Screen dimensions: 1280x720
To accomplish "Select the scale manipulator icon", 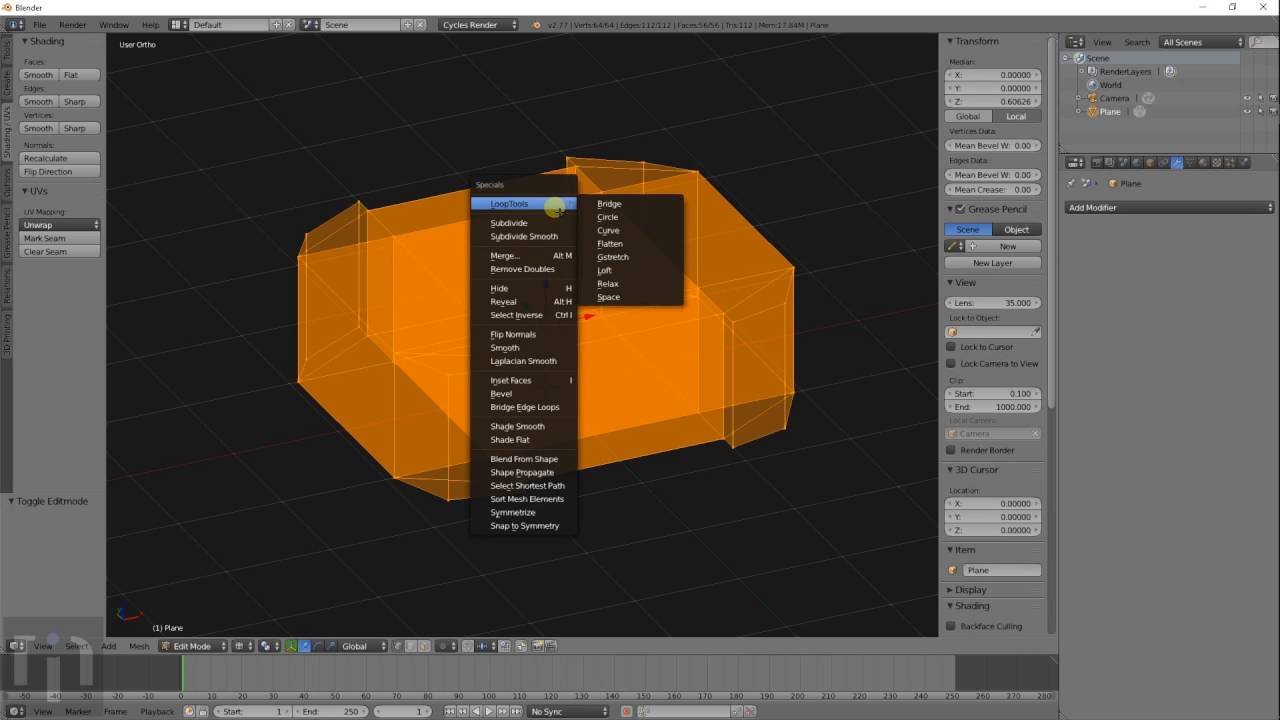I will pyautogui.click(x=331, y=646).
